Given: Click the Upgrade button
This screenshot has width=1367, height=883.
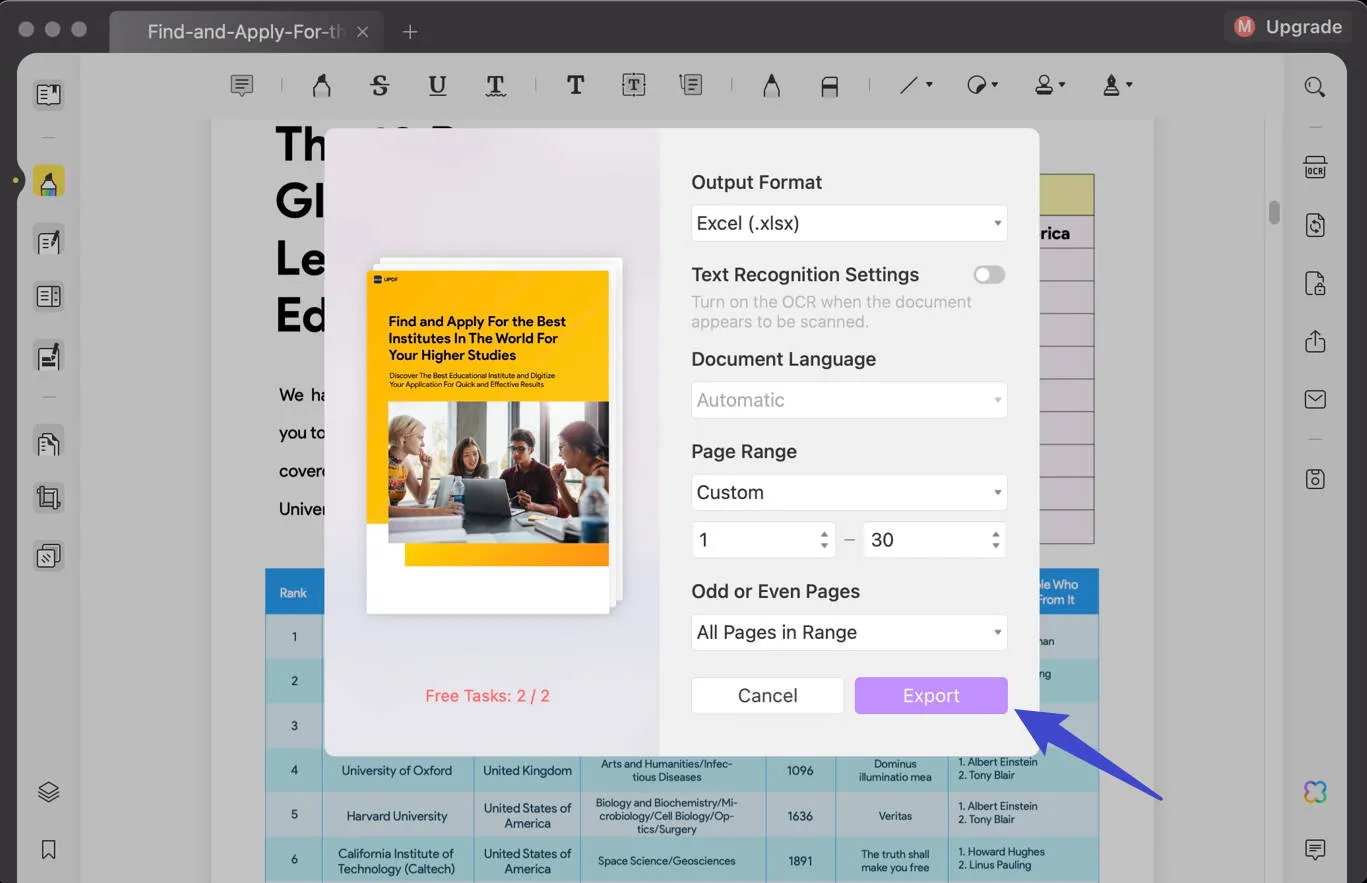Looking at the screenshot, I should point(1288,27).
